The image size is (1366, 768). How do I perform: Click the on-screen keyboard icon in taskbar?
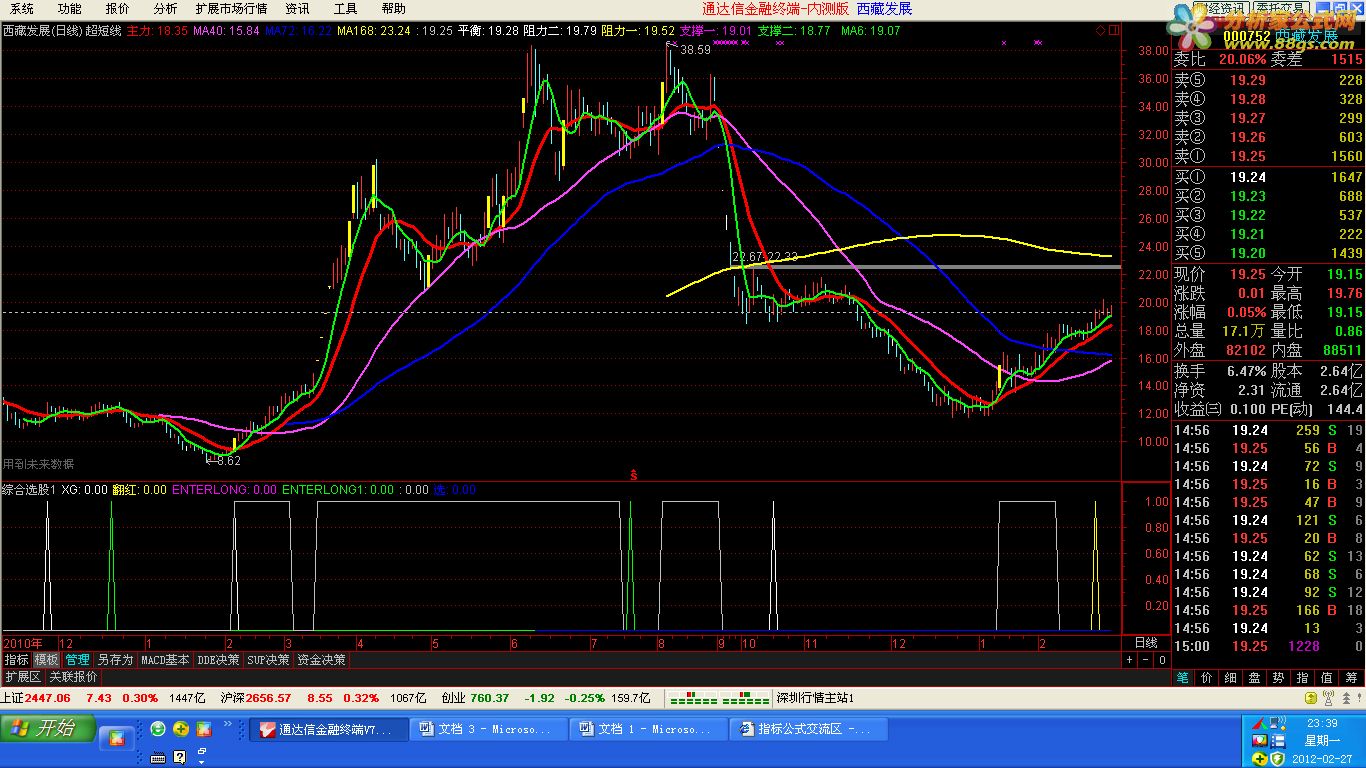[158, 757]
